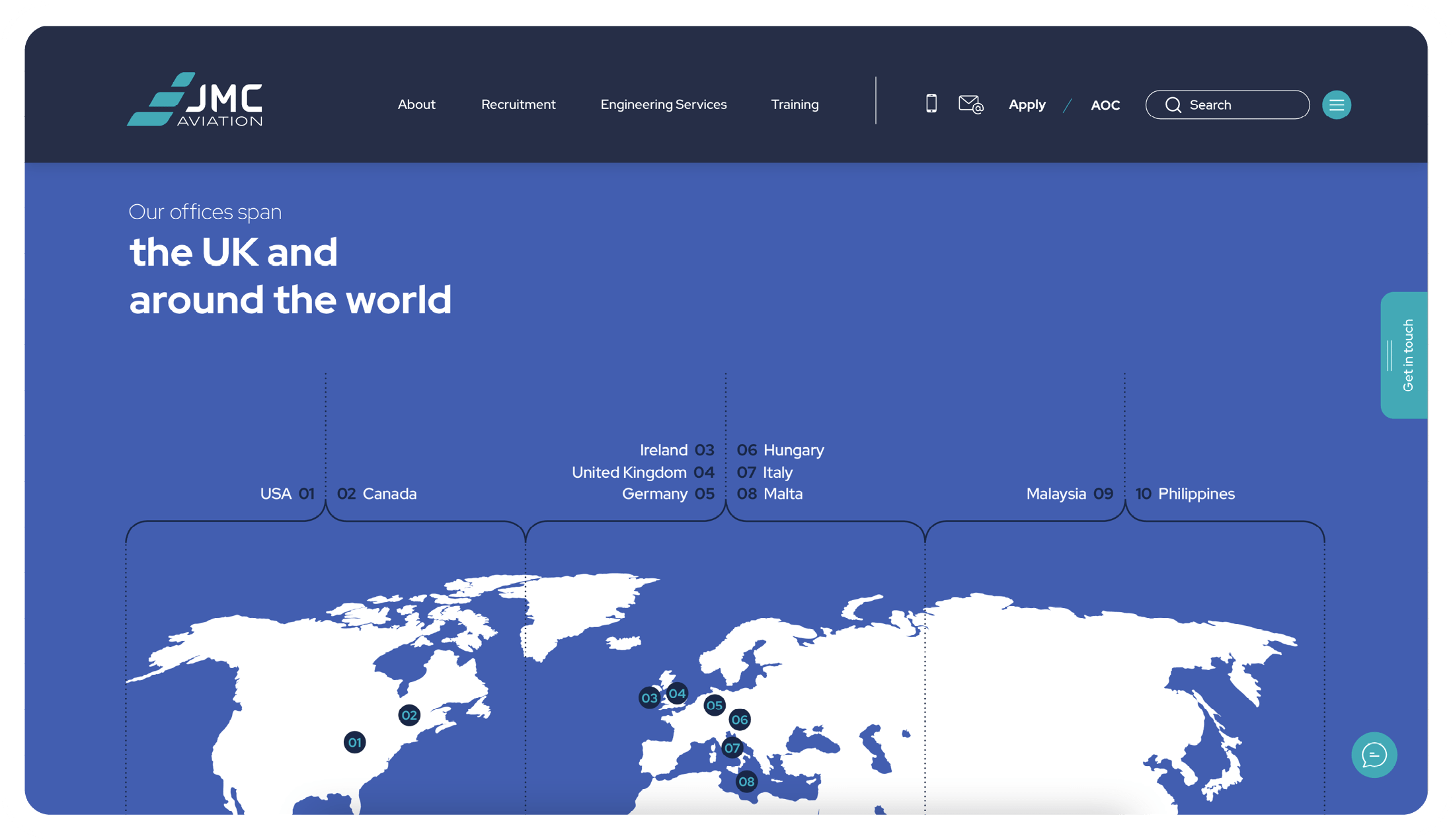Click the AOC link
Viewport: 1453px width, 840px height.
pos(1105,105)
